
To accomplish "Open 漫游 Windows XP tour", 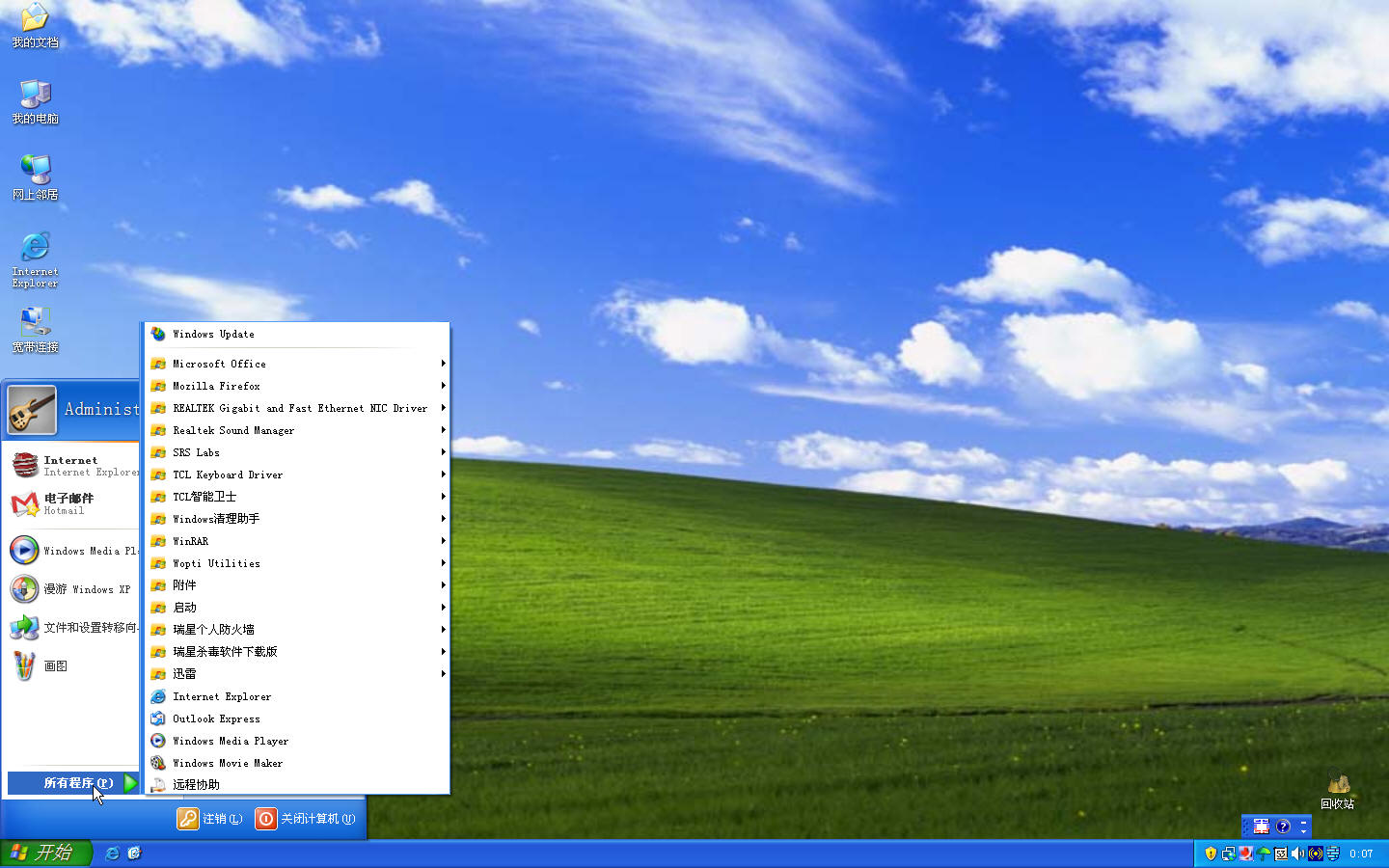I will point(73,589).
